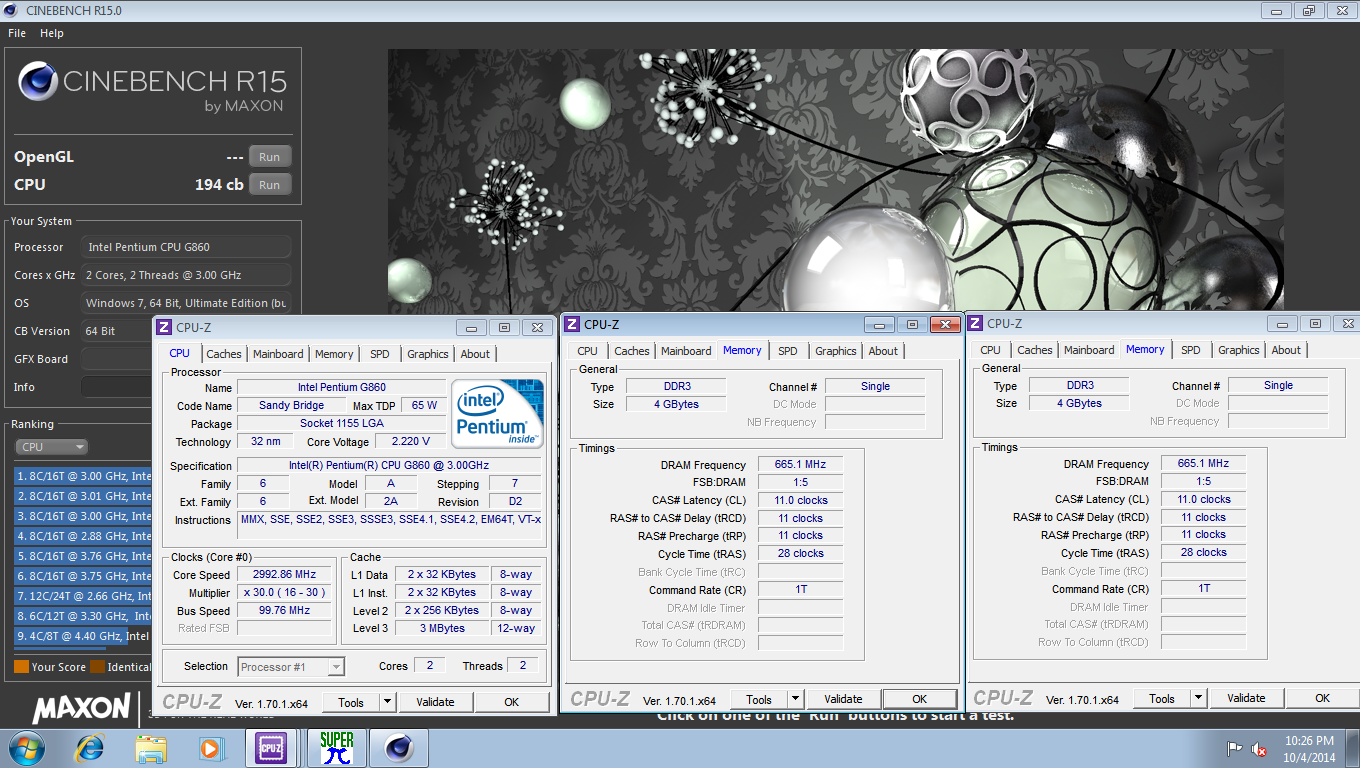Click the brown Identical System color swatch
This screenshot has width=1360, height=768.
[x=97, y=667]
